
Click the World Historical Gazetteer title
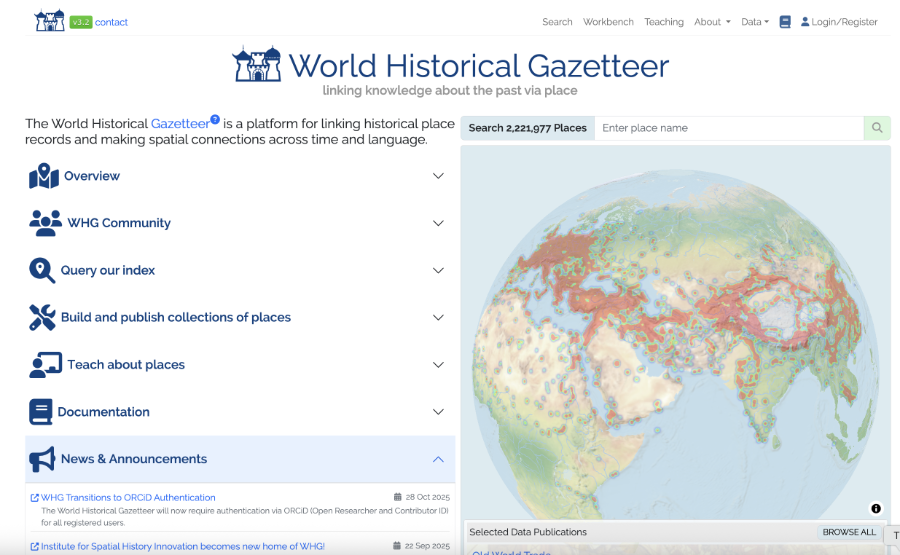479,65
